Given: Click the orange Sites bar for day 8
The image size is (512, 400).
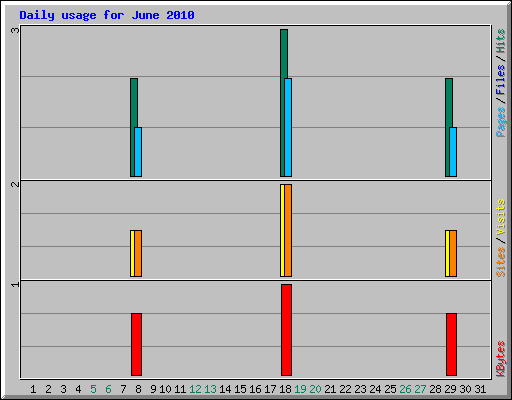Looking at the screenshot, I should (x=138, y=253).
